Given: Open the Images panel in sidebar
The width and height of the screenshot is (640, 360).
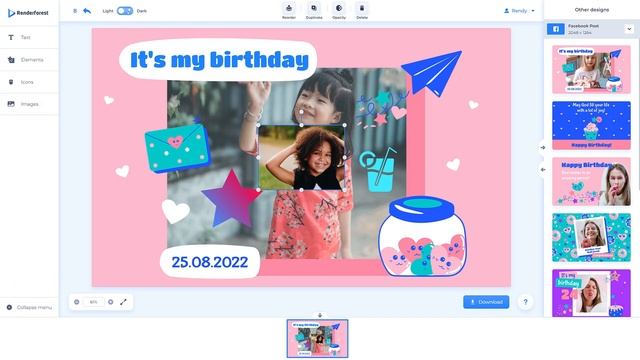Looking at the screenshot, I should tap(29, 104).
